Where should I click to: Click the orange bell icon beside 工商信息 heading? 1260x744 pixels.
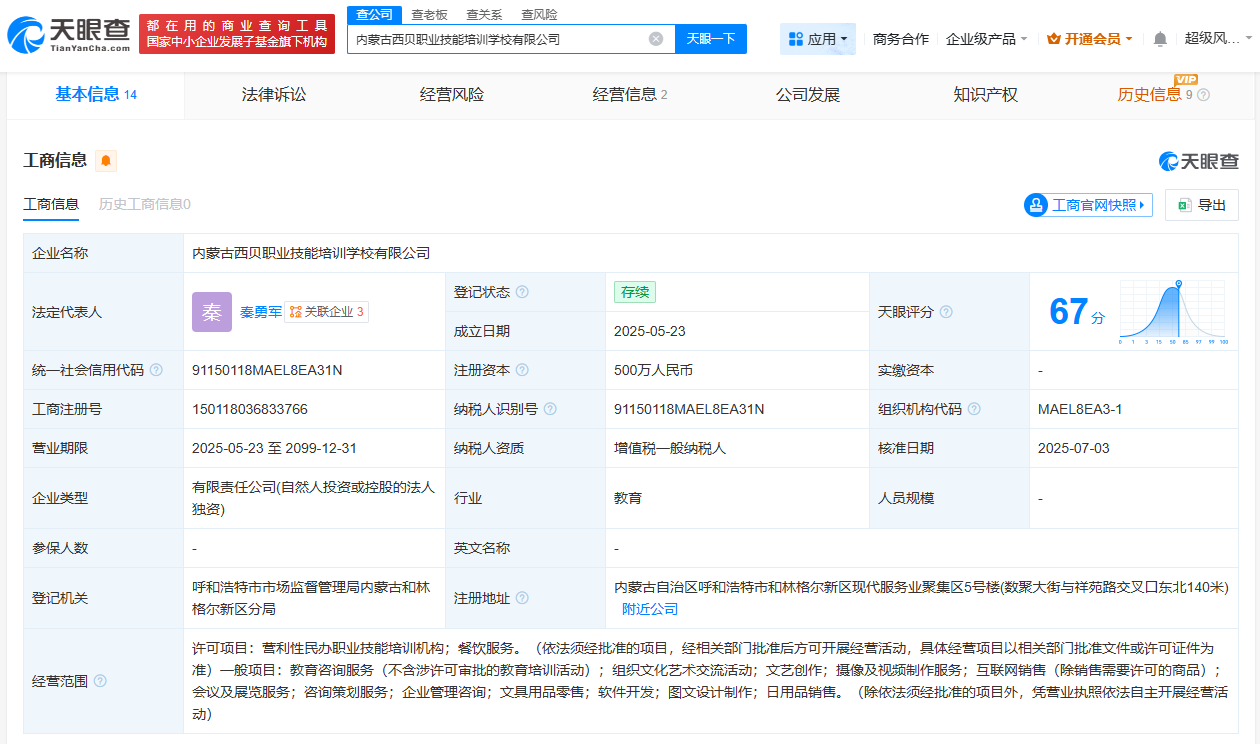tap(105, 160)
